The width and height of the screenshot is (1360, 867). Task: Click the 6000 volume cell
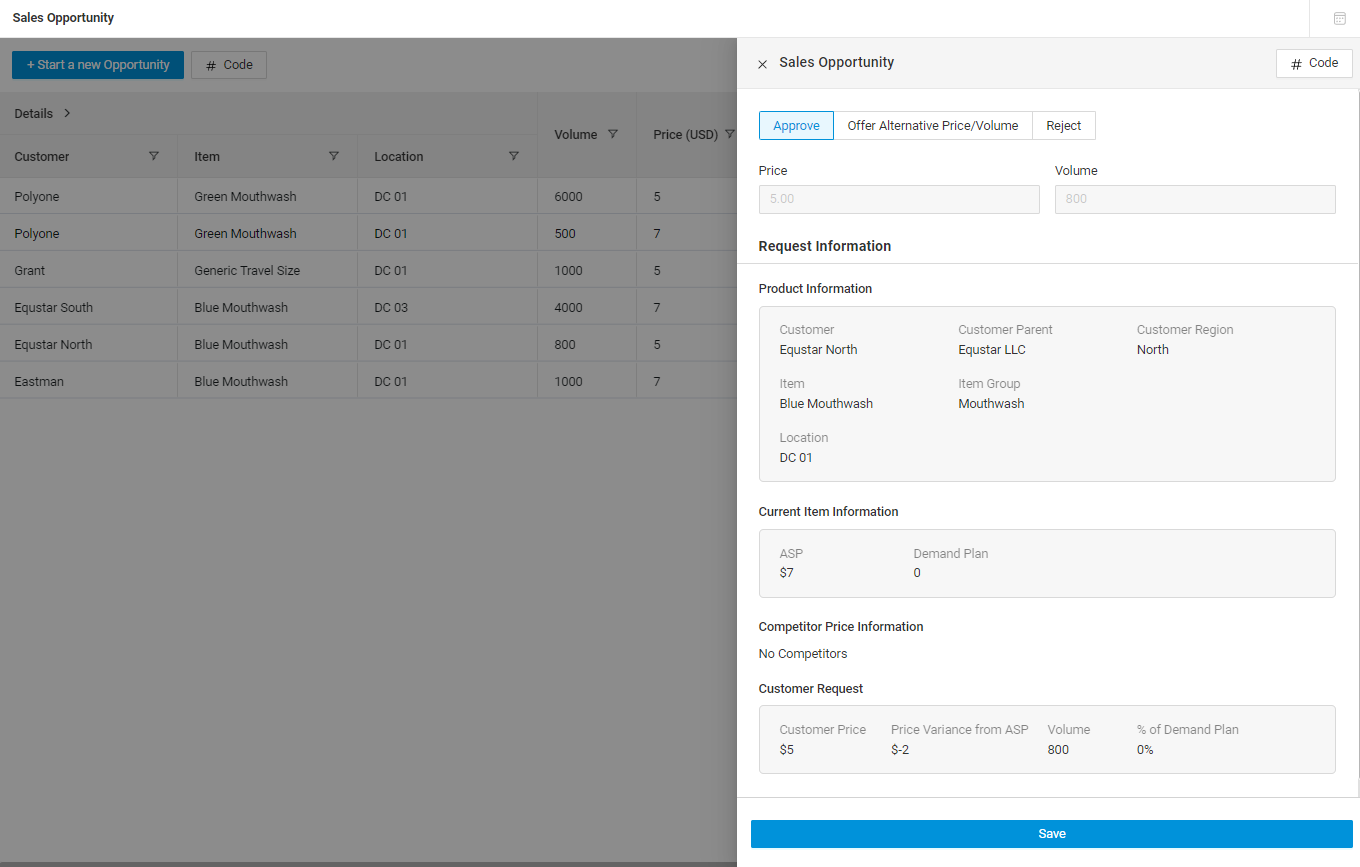tap(587, 196)
